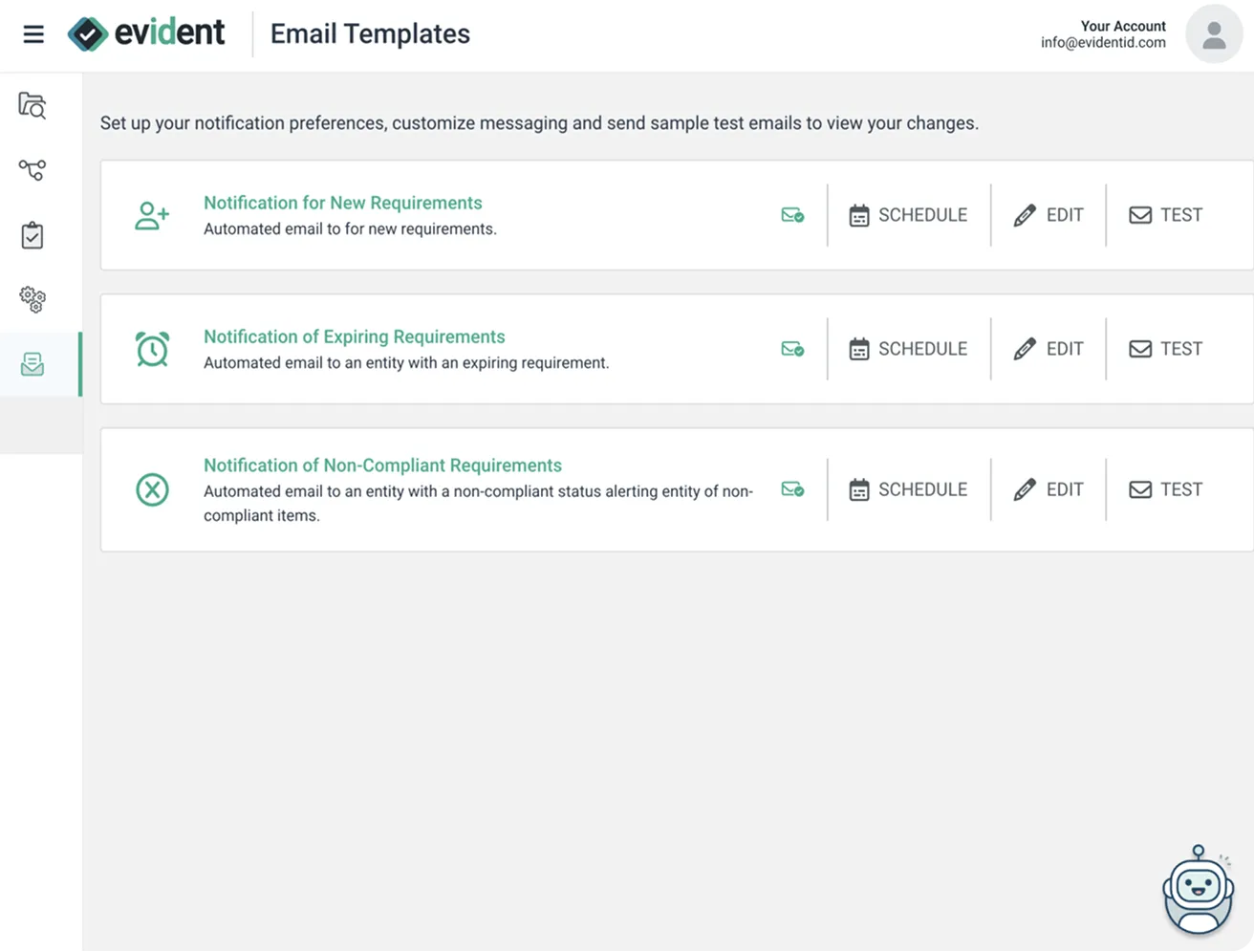Schedule the New Requirements notification

point(906,215)
